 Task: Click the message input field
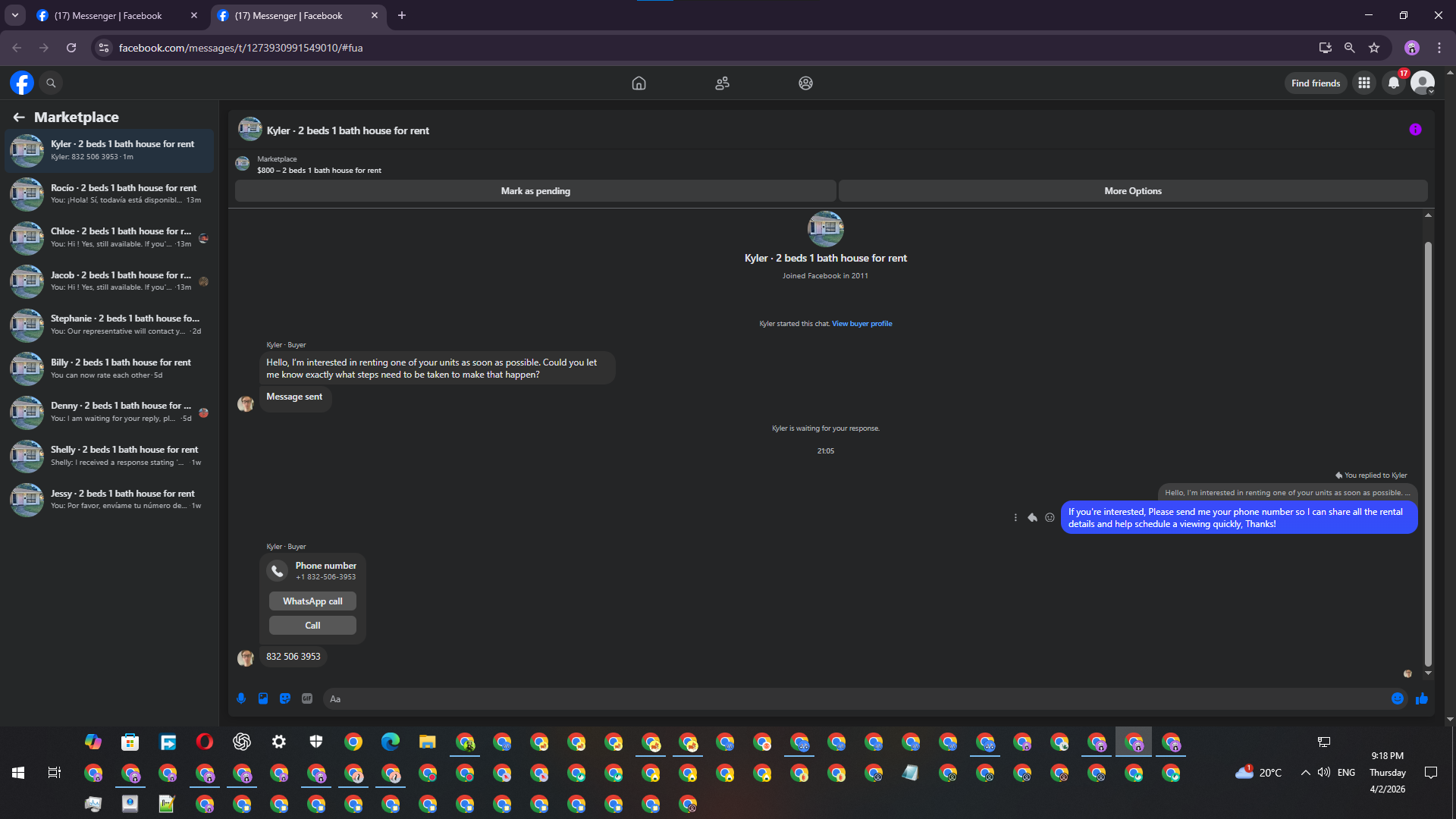(855, 699)
